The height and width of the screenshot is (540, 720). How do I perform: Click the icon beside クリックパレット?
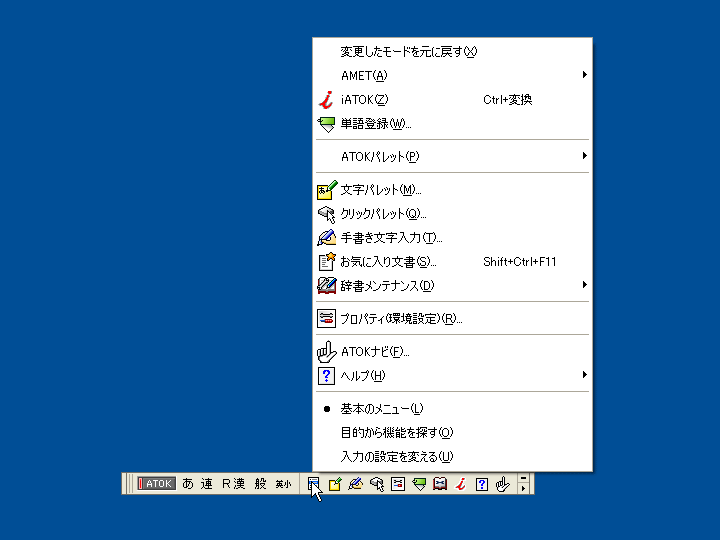[327, 214]
